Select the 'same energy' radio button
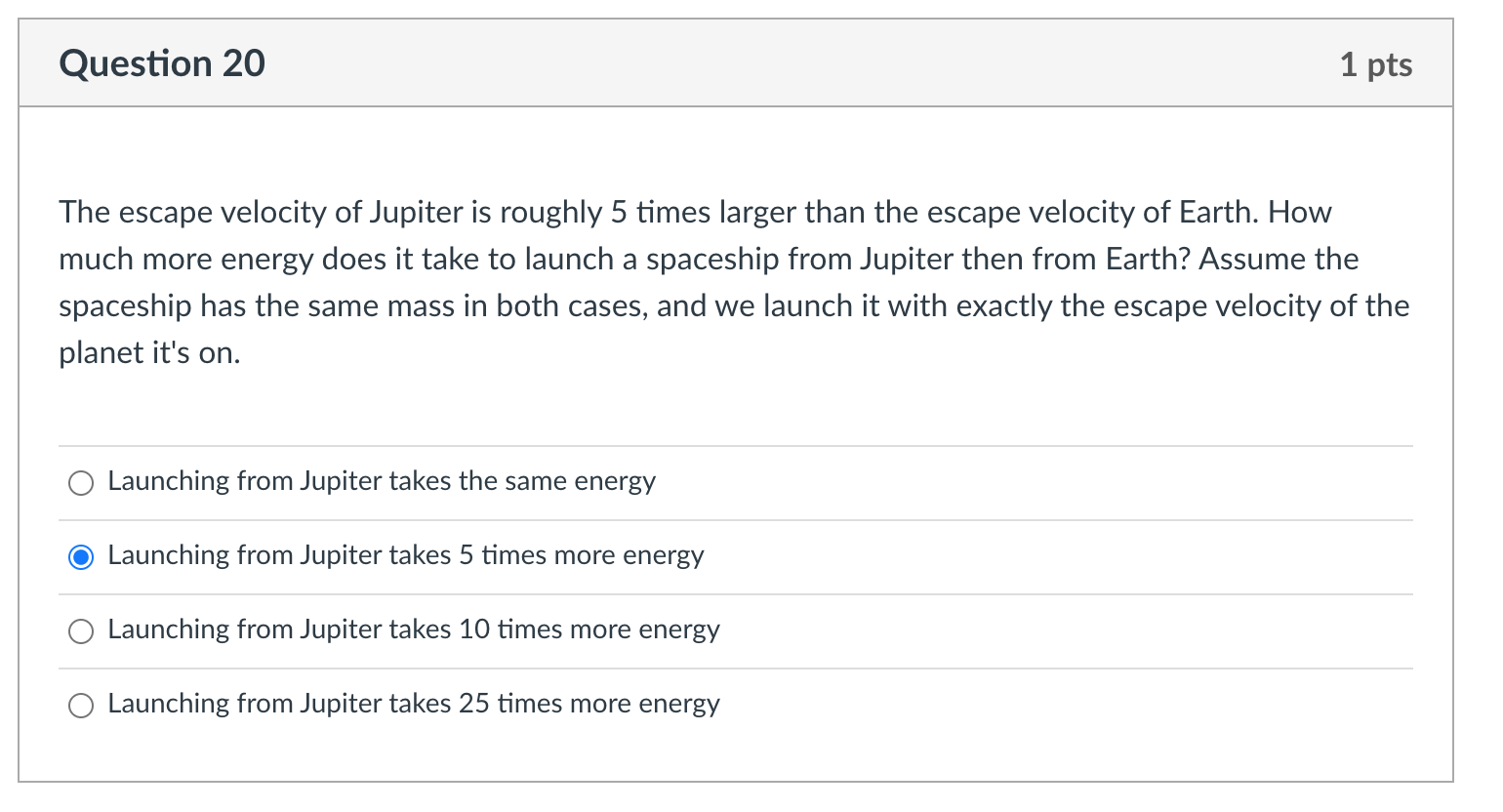 (81, 483)
